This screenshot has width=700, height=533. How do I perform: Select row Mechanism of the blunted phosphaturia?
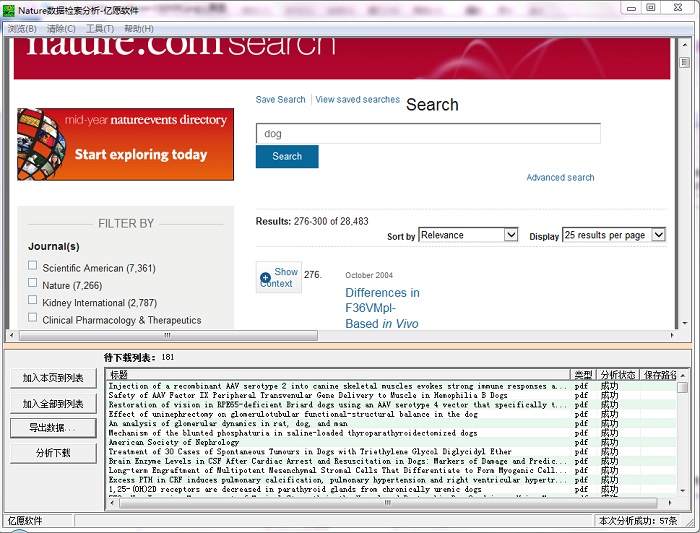click(392, 433)
